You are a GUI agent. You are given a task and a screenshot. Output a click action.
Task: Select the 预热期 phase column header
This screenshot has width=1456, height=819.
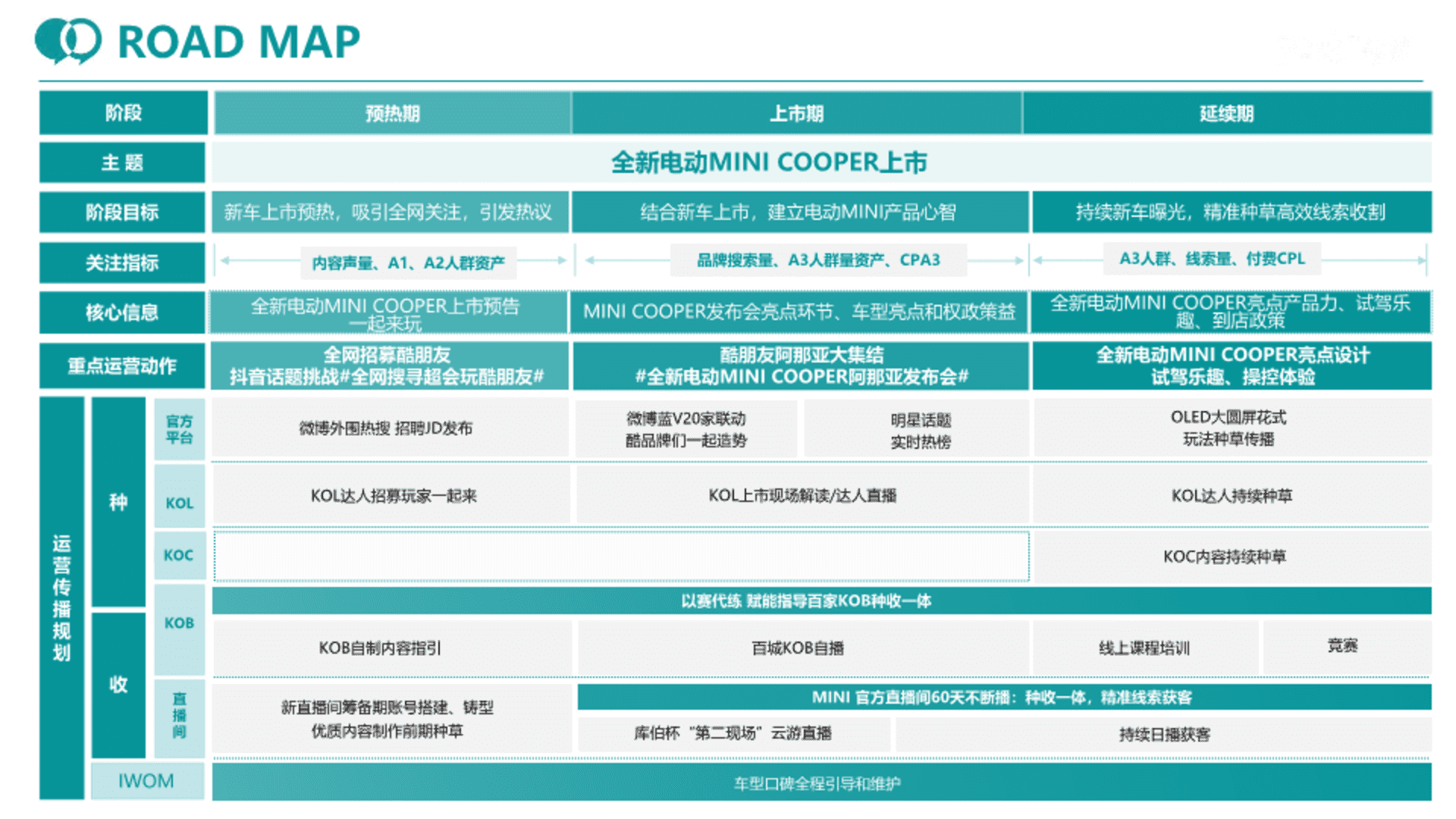point(392,114)
